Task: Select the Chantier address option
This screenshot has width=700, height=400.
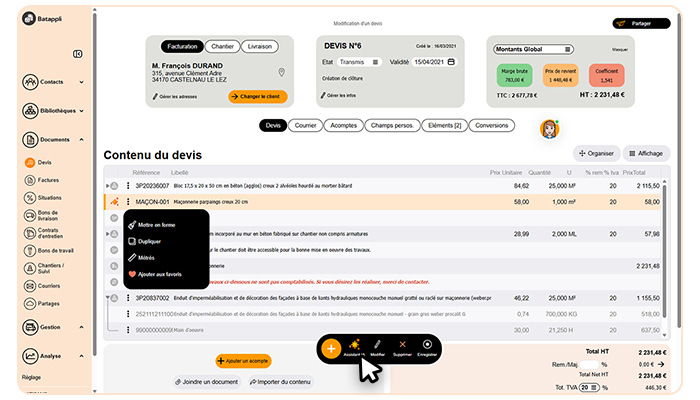Action: (222, 46)
